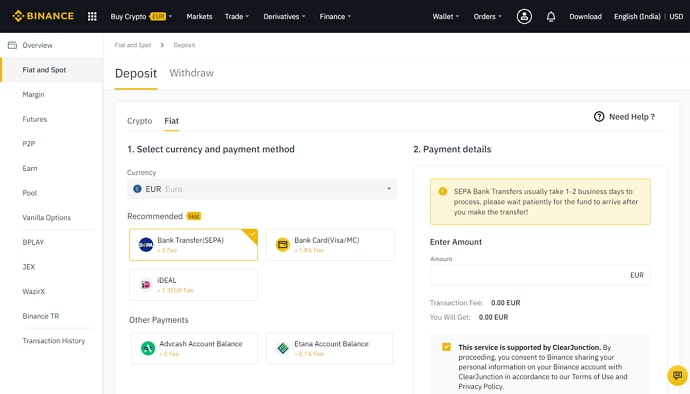Viewport: 690px width, 394px height.
Task: Toggle the ClearJunction consent checkbox
Action: click(446, 347)
